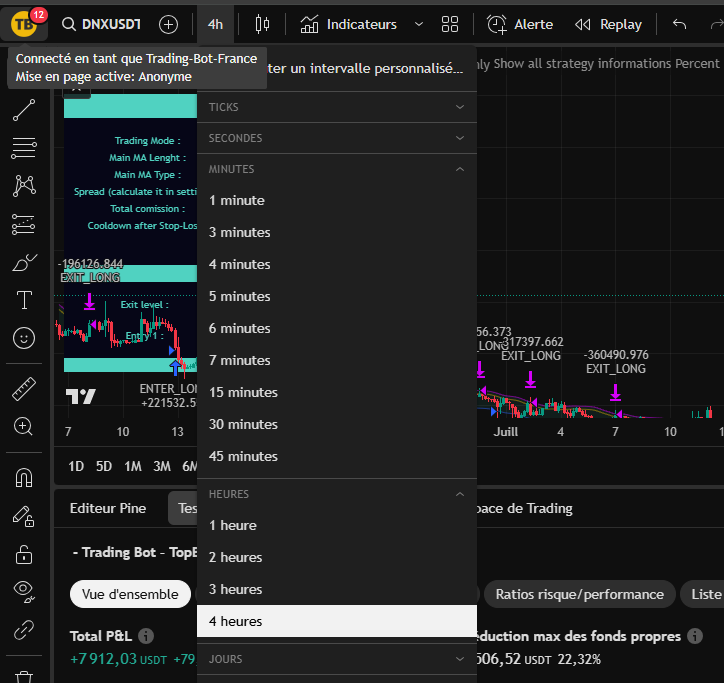Click the DNXUSDT symbol search field
The width and height of the screenshot is (724, 683).
pyautogui.click(x=101, y=24)
